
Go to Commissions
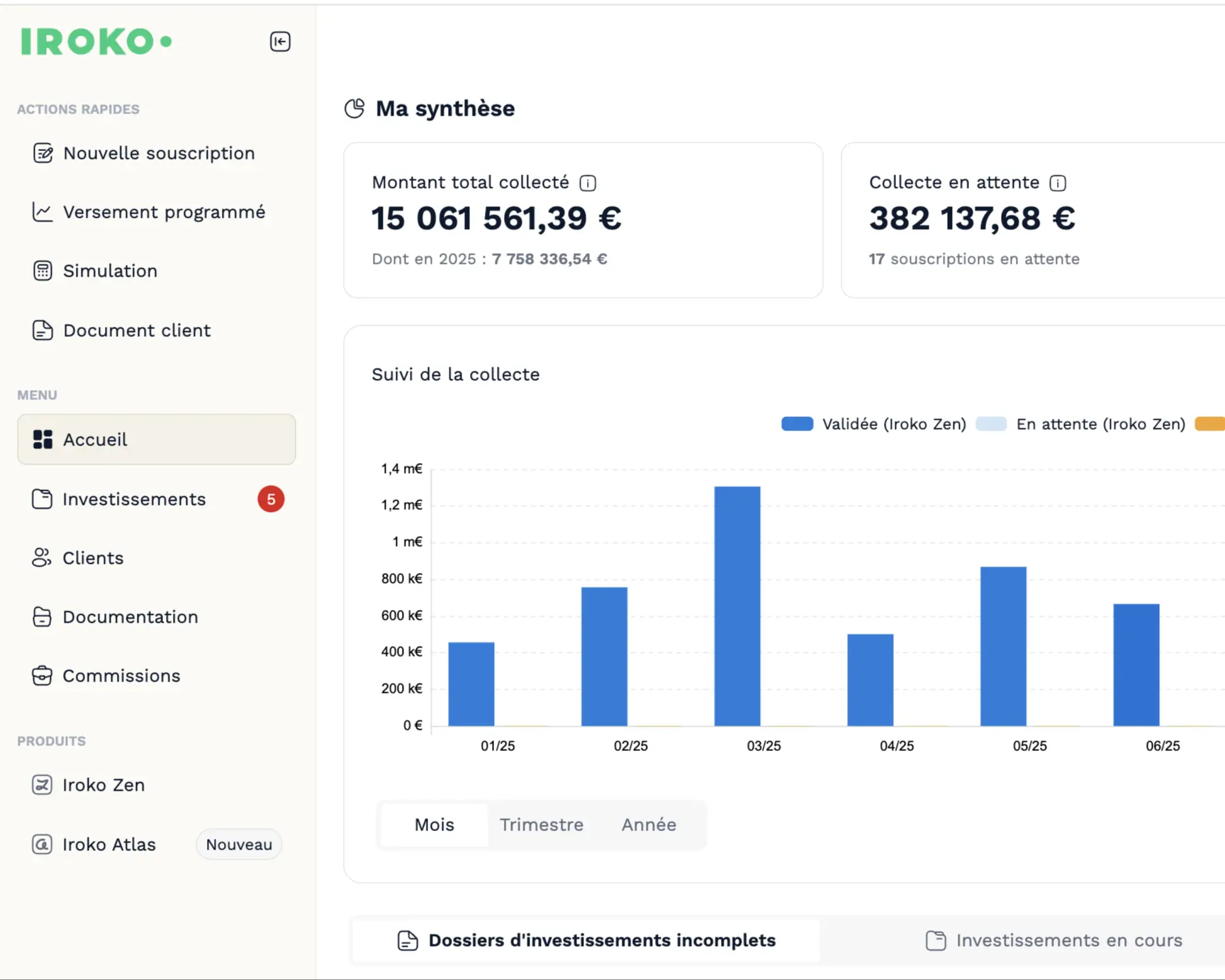point(156,676)
